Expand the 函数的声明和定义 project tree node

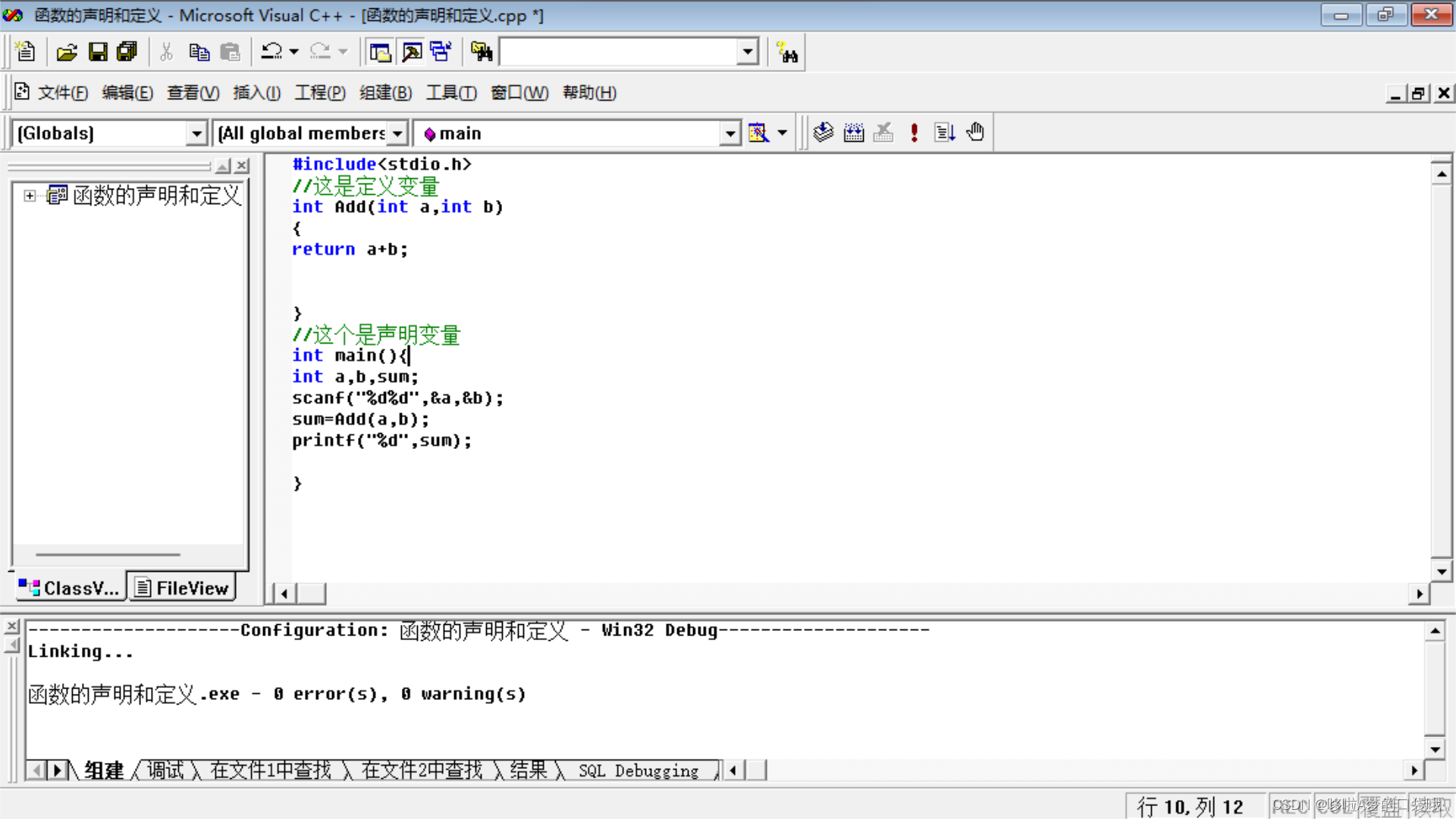(x=30, y=196)
